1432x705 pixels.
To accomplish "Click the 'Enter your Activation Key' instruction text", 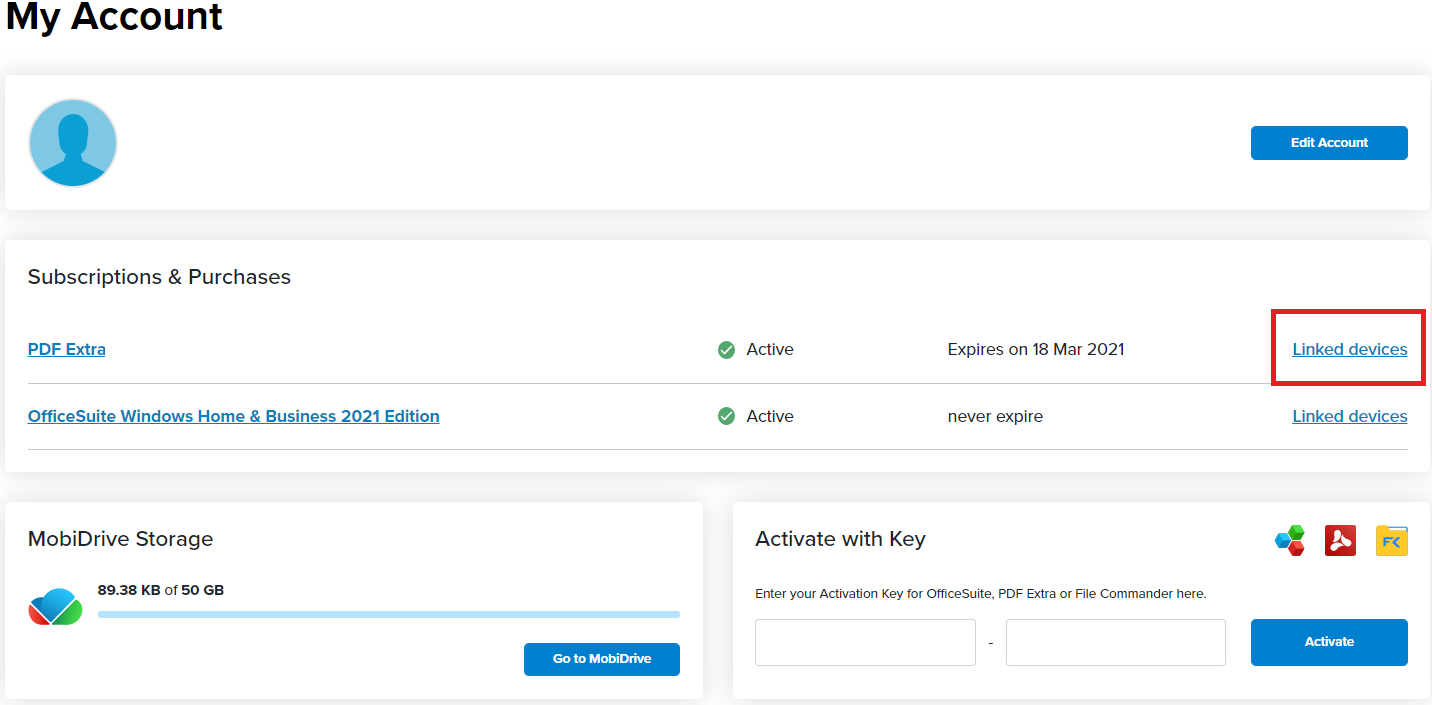I will (x=981, y=594).
